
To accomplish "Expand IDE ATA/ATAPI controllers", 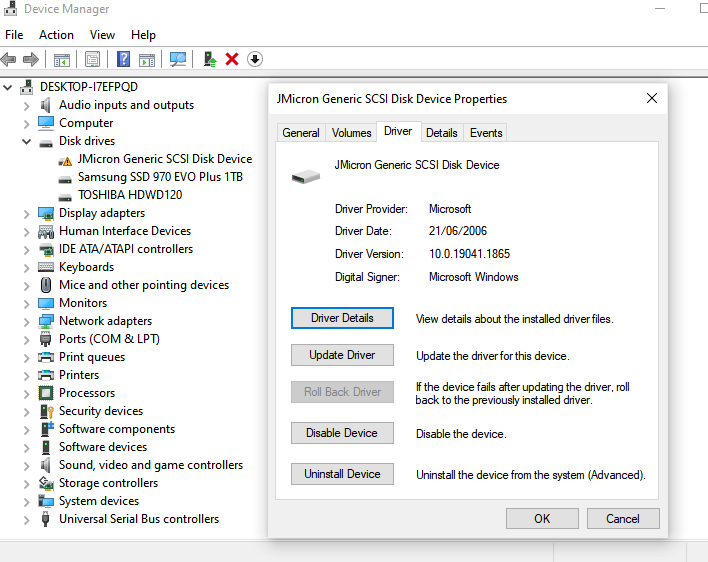I will [27, 250].
